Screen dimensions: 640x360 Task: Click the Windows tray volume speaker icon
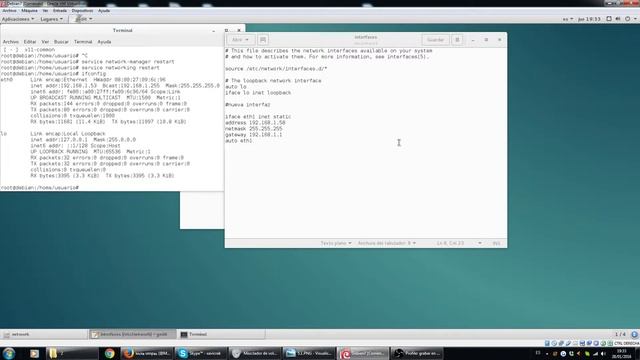pyautogui.click(x=603, y=353)
